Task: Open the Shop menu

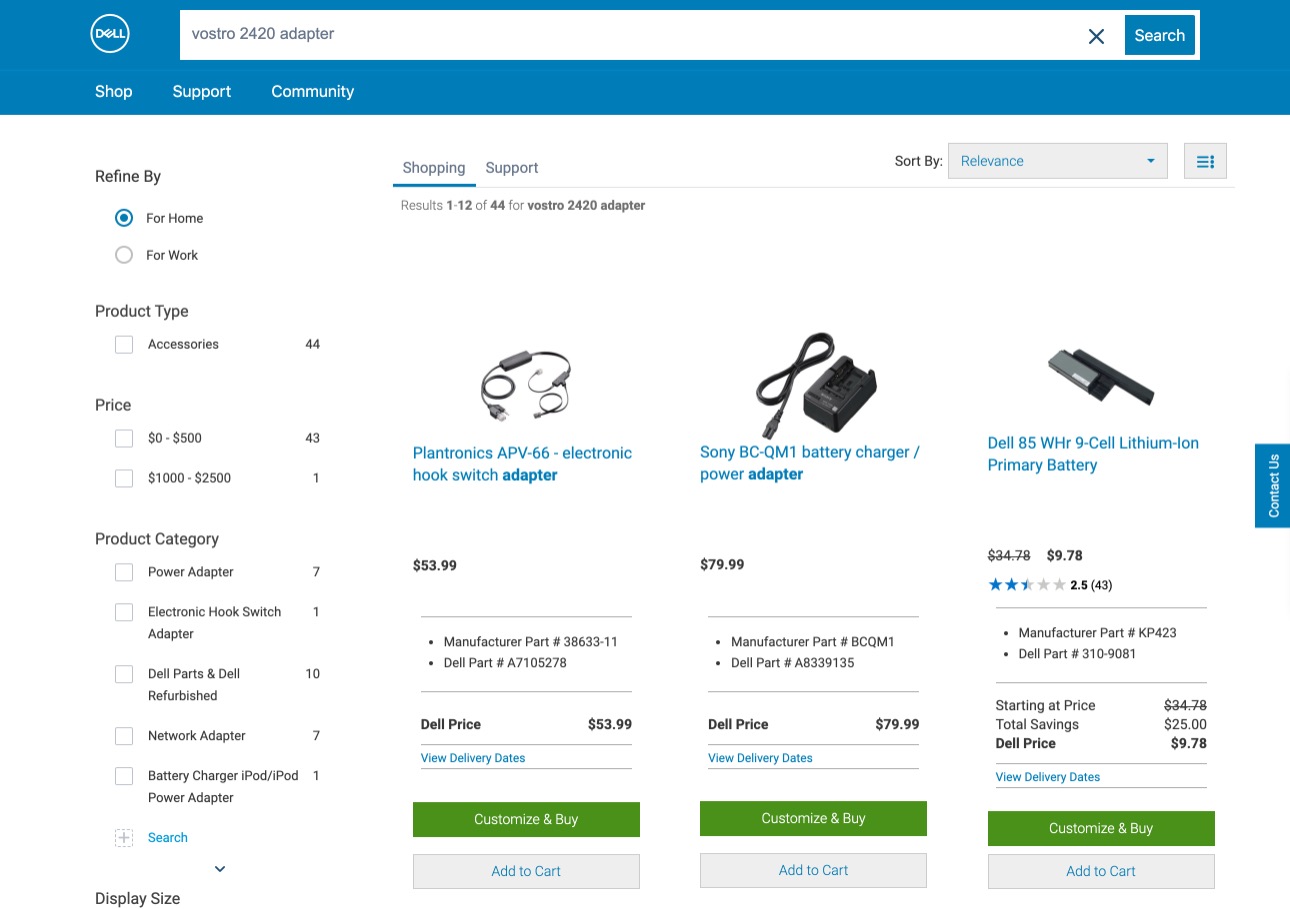Action: [x=114, y=91]
